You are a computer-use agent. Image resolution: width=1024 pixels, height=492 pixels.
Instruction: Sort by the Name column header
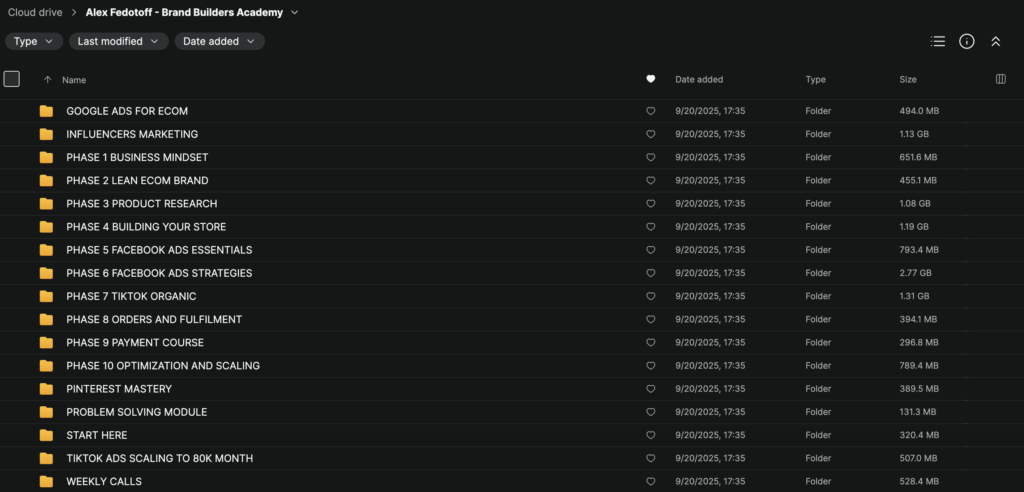point(74,79)
